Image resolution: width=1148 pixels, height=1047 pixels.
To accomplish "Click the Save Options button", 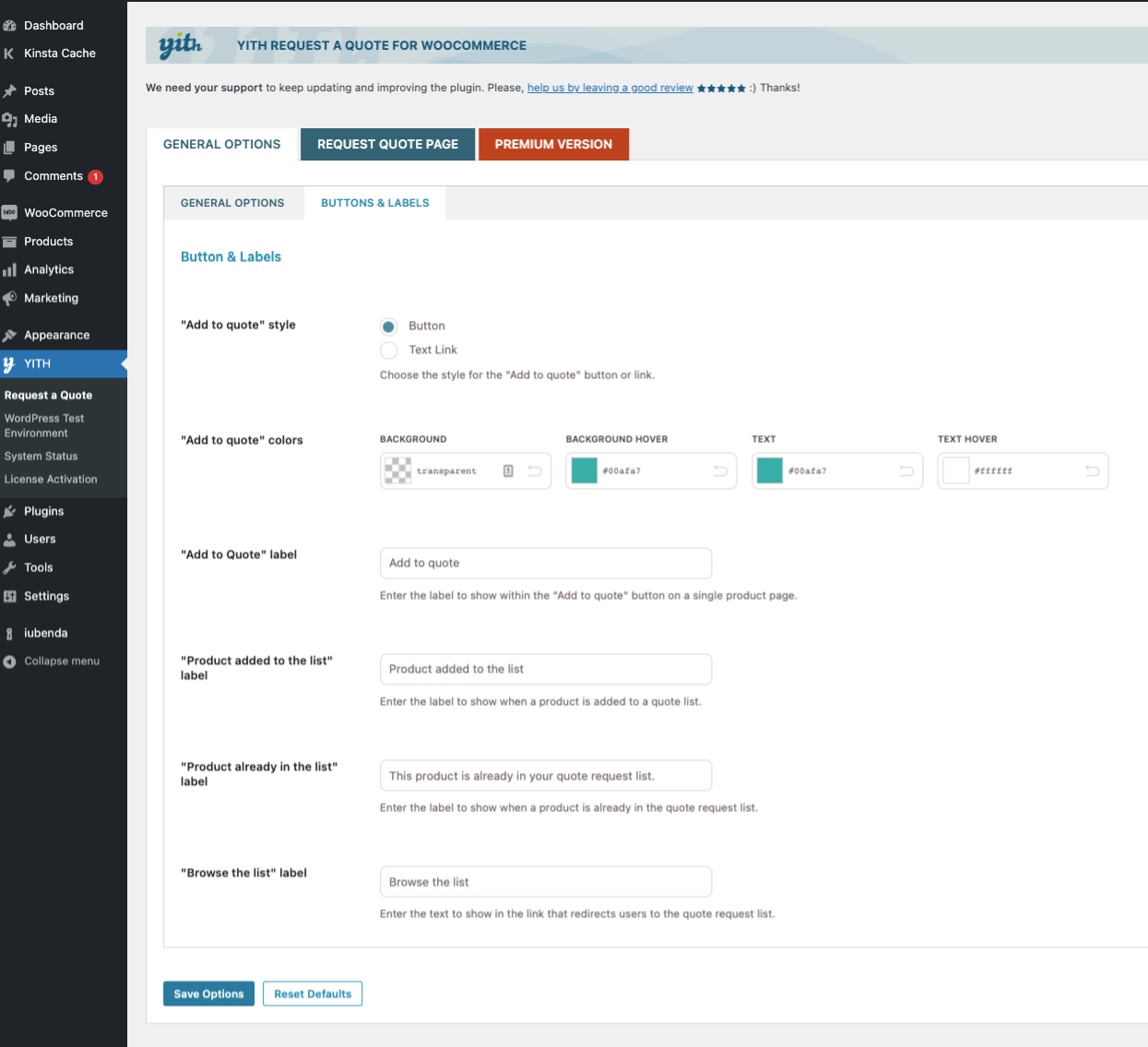I will point(208,993).
